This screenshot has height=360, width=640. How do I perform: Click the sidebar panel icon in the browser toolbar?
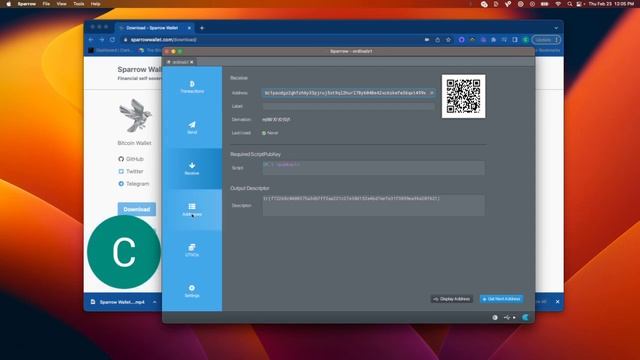coord(515,40)
